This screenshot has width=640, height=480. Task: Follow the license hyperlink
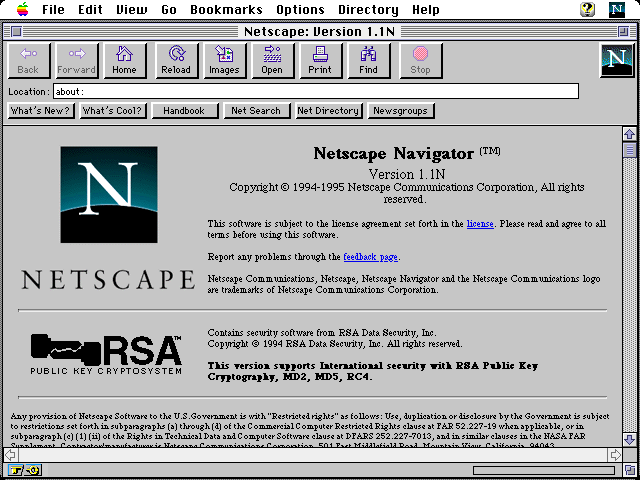480,224
